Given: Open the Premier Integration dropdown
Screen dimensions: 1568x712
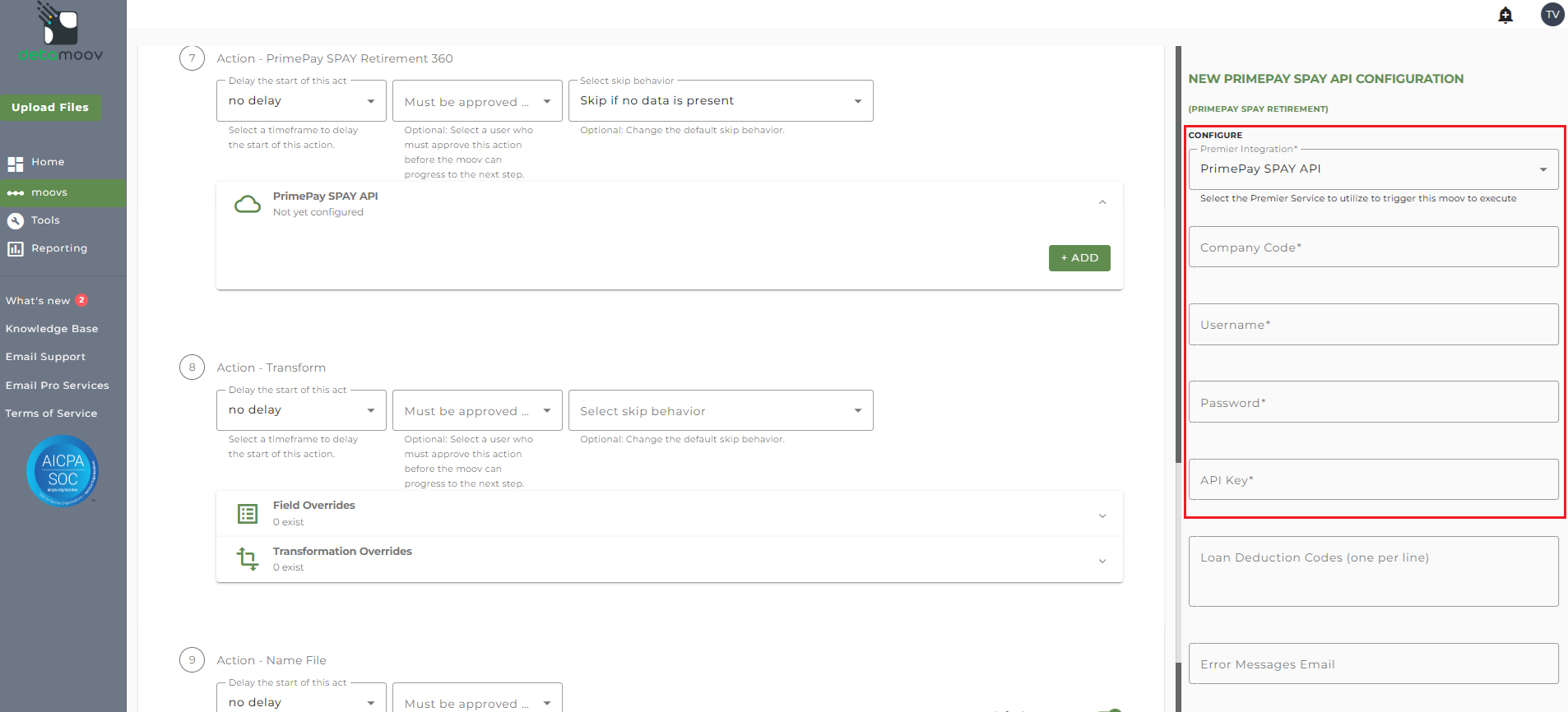Looking at the screenshot, I should pyautogui.click(x=1373, y=169).
